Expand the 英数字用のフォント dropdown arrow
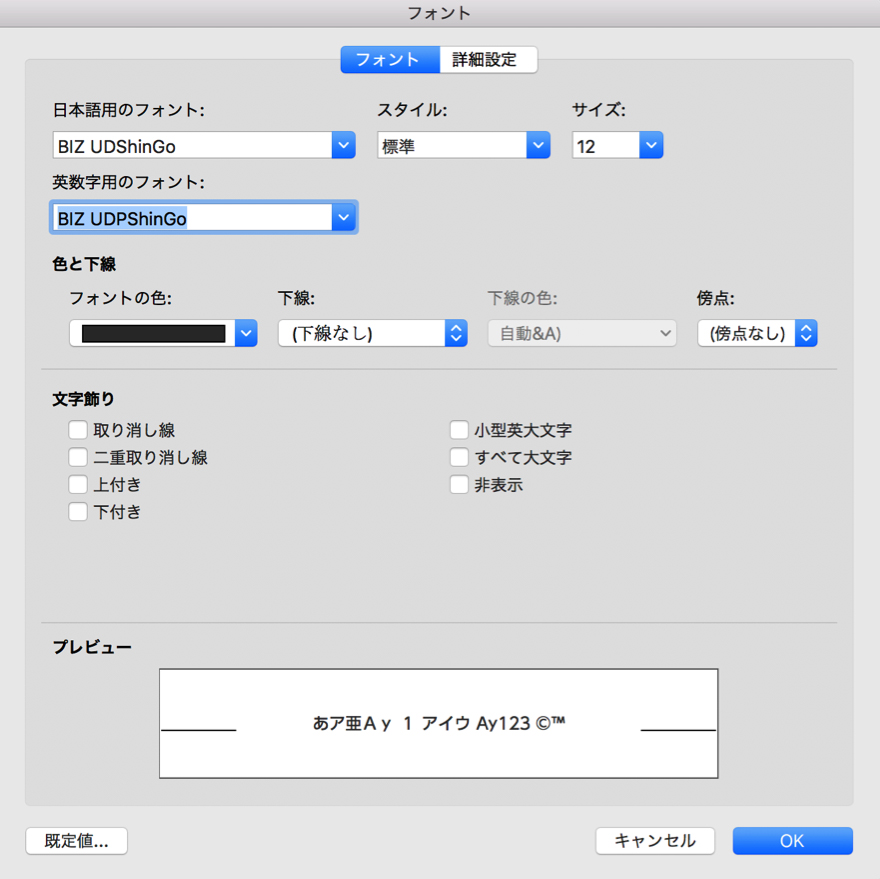Image resolution: width=880 pixels, height=879 pixels. (x=343, y=217)
